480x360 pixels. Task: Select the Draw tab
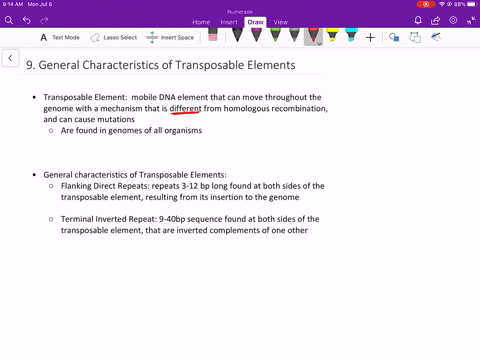[255, 22]
